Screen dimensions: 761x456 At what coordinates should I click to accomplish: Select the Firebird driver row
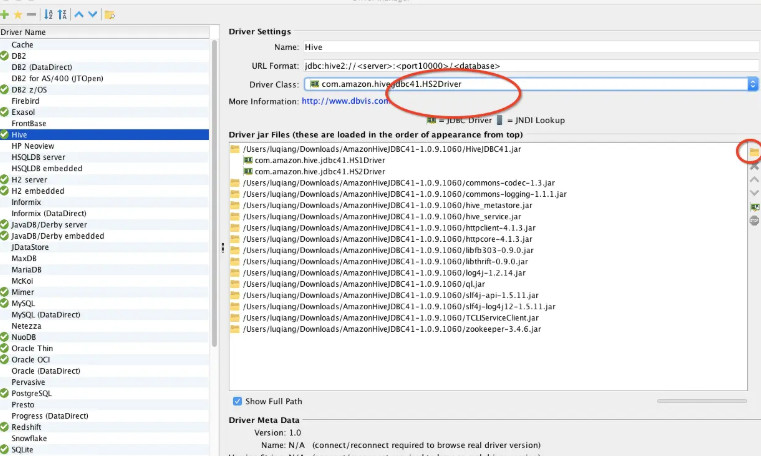[105, 101]
